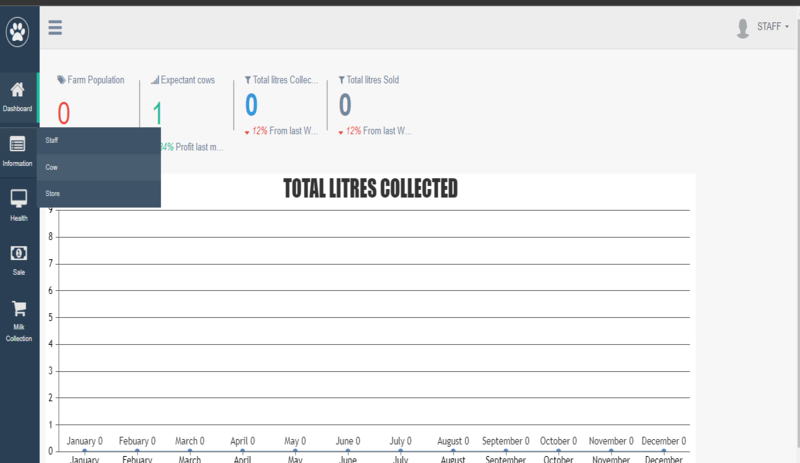Click the user avatar icon
800x463 pixels.
point(743,28)
